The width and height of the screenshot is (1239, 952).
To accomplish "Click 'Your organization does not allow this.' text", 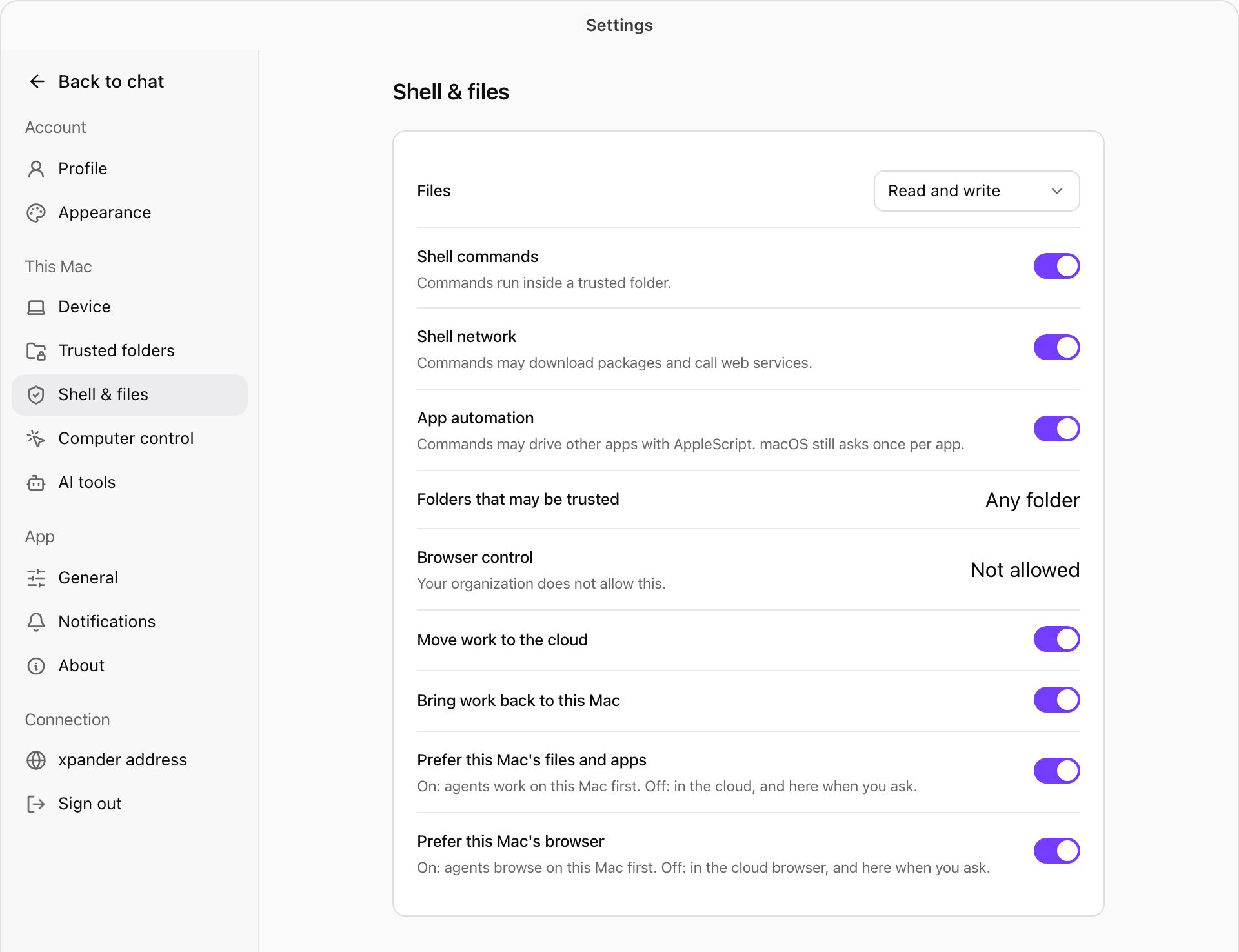I will (541, 583).
